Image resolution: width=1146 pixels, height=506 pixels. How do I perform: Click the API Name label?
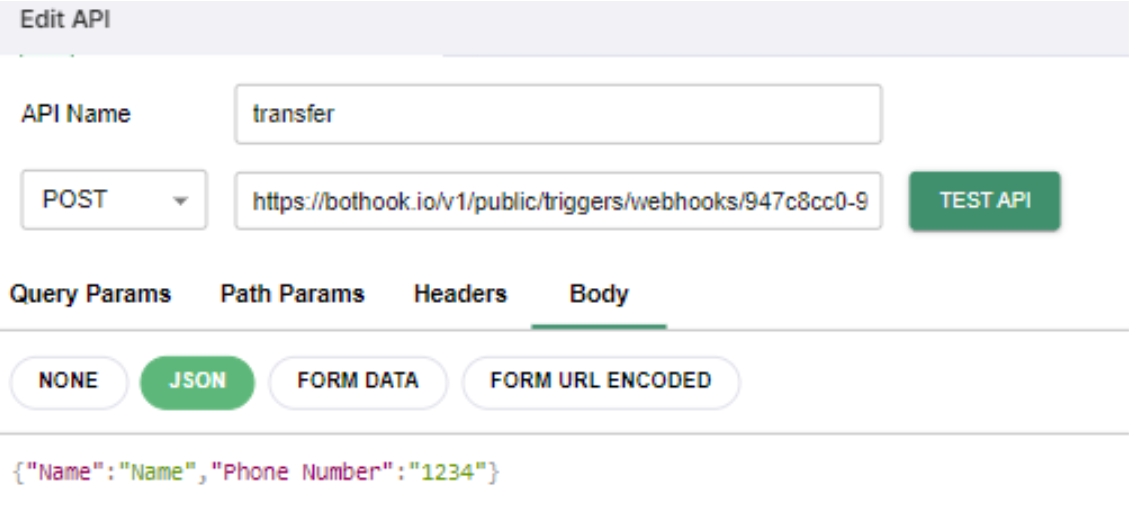(76, 114)
